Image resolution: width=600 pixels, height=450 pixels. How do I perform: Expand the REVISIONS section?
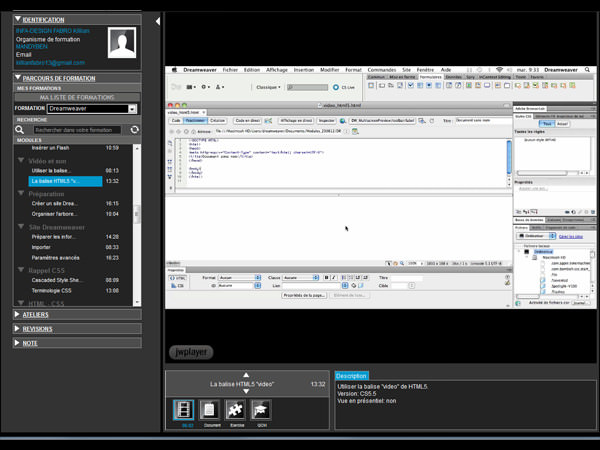click(17, 328)
